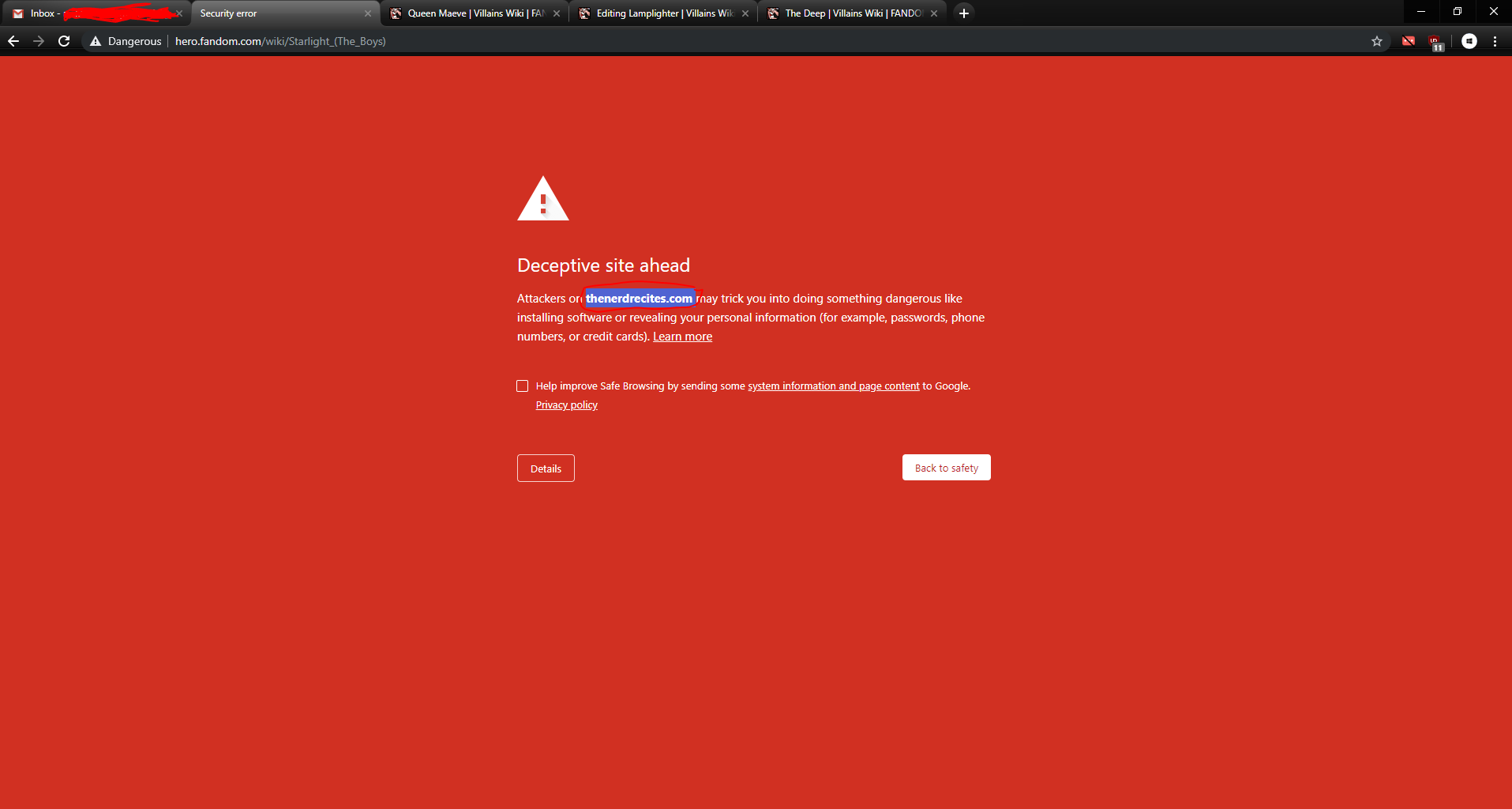
Task: Open the red blocked-camera extension icon
Action: tap(1409, 41)
